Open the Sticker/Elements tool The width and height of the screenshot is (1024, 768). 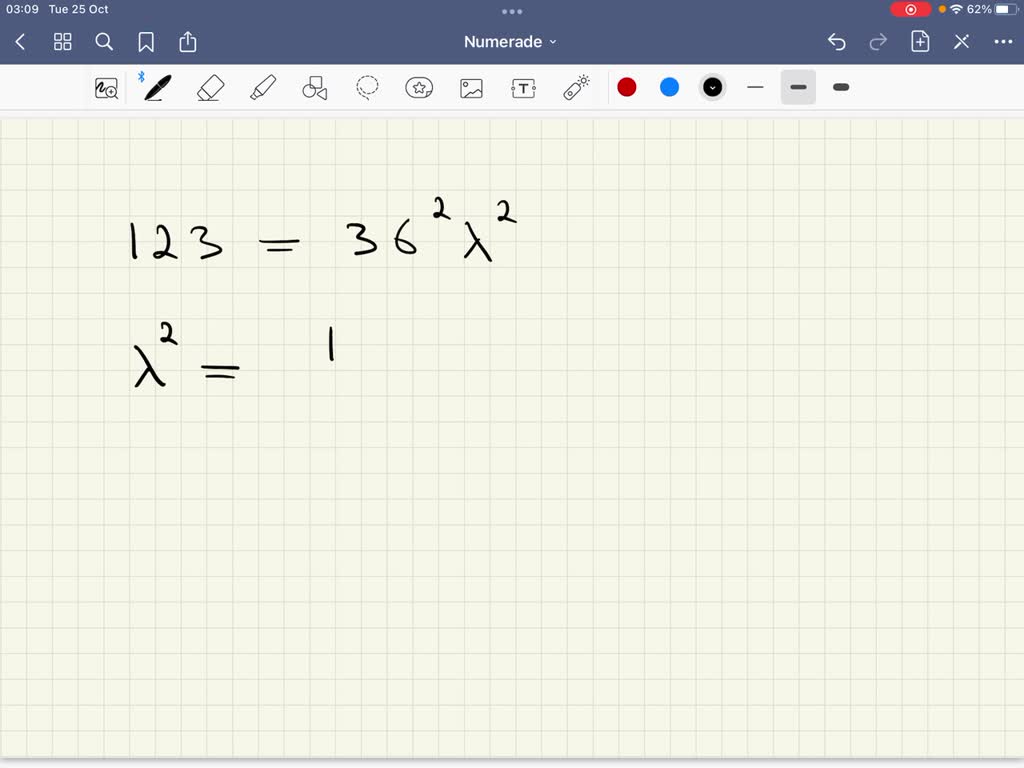click(x=419, y=87)
